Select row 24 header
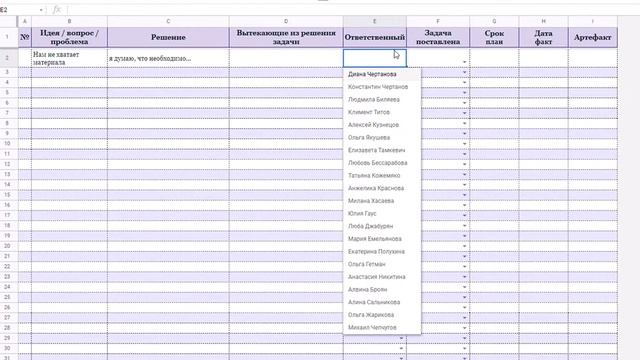 coord(7,287)
